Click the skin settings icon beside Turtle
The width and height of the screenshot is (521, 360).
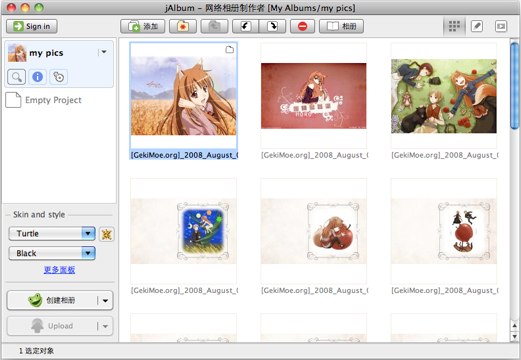point(107,234)
